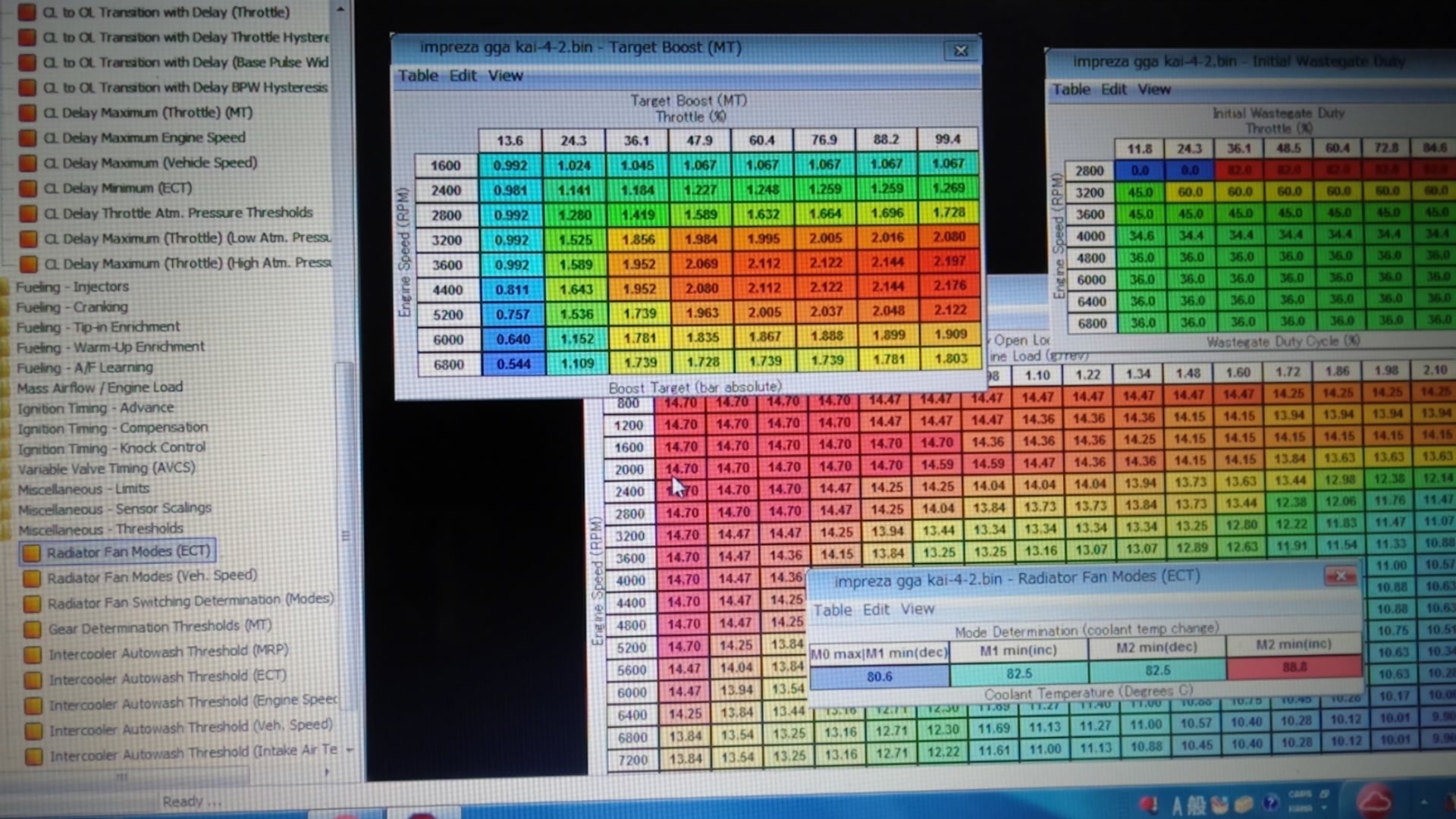
Task: Open the View menu in the Target Boost window
Action: coord(506,76)
